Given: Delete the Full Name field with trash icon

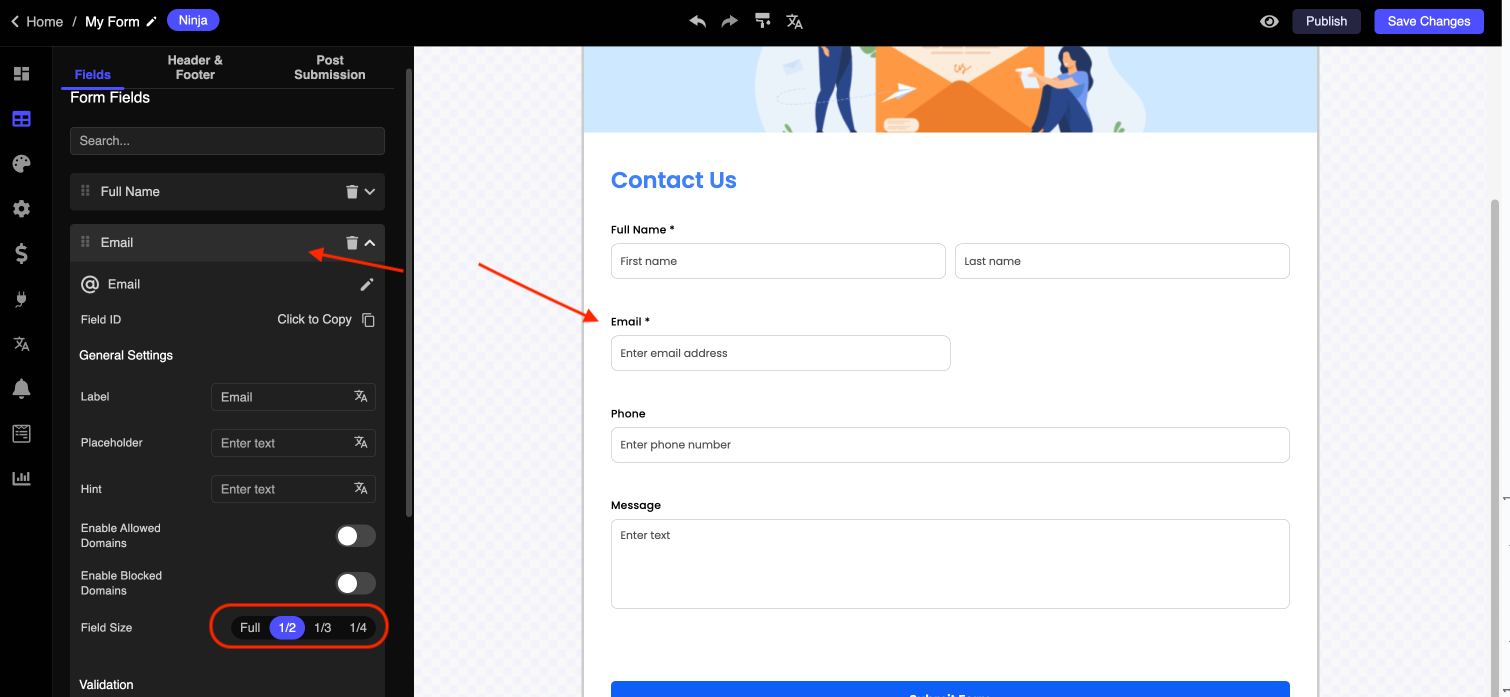Looking at the screenshot, I should pyautogui.click(x=352, y=192).
